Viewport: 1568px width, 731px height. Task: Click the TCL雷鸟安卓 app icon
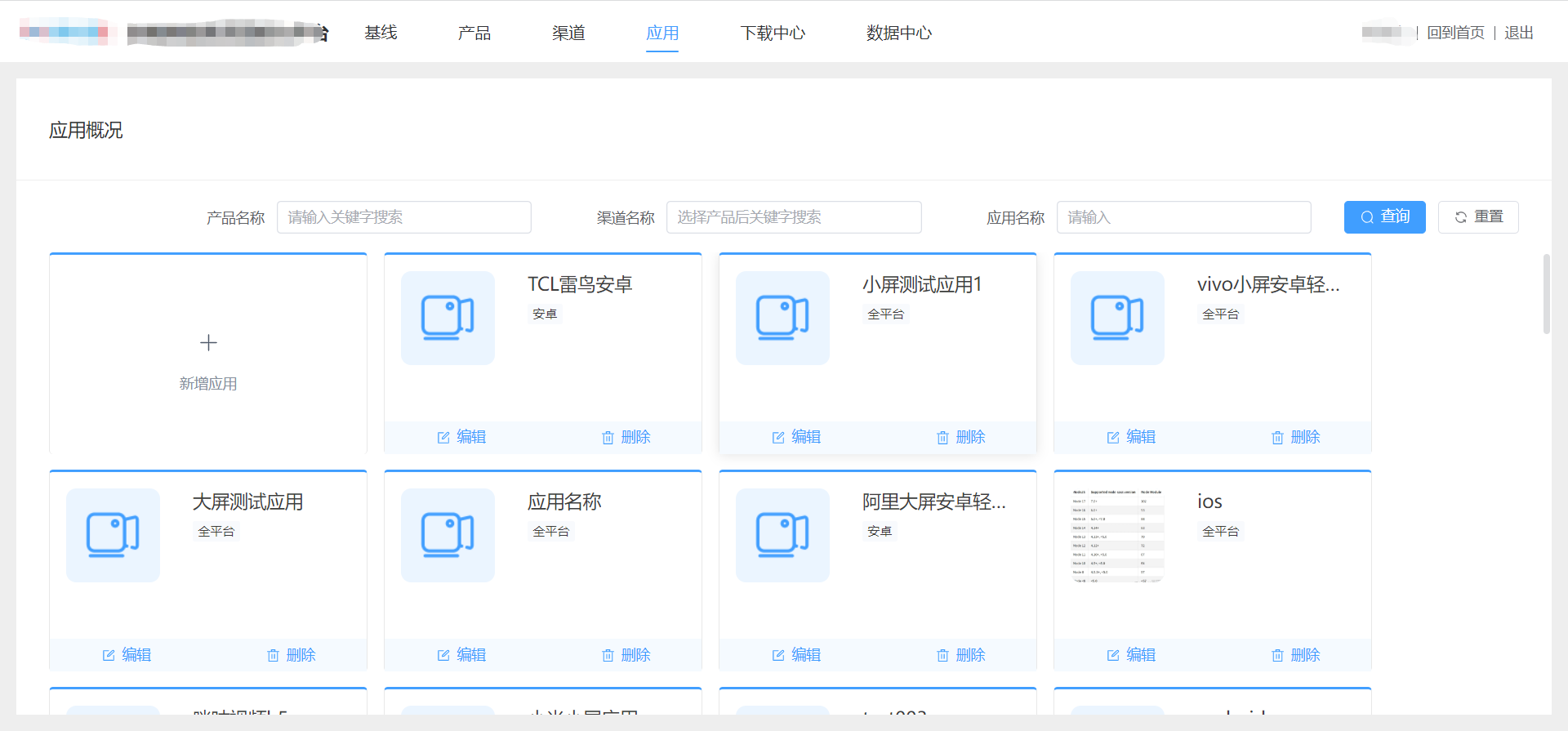pos(448,318)
